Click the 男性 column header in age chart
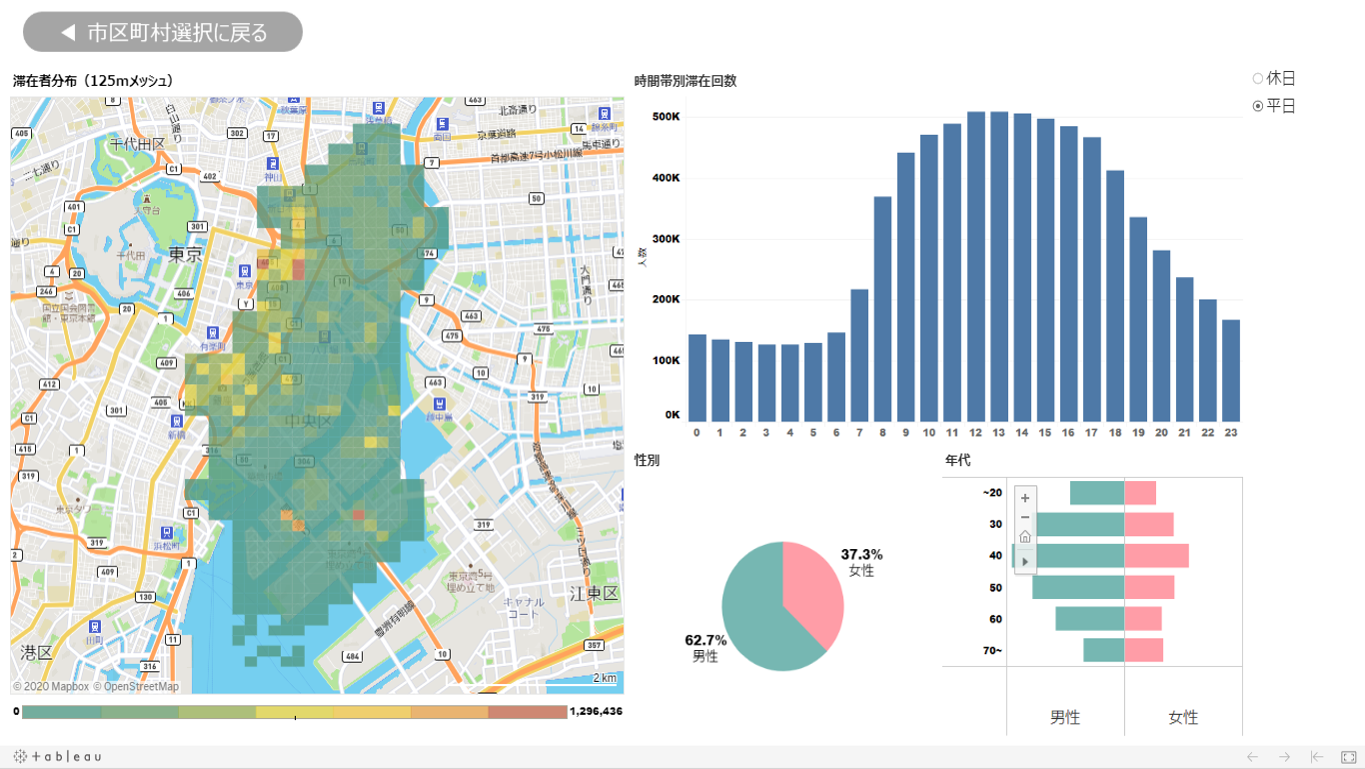 [x=1065, y=717]
